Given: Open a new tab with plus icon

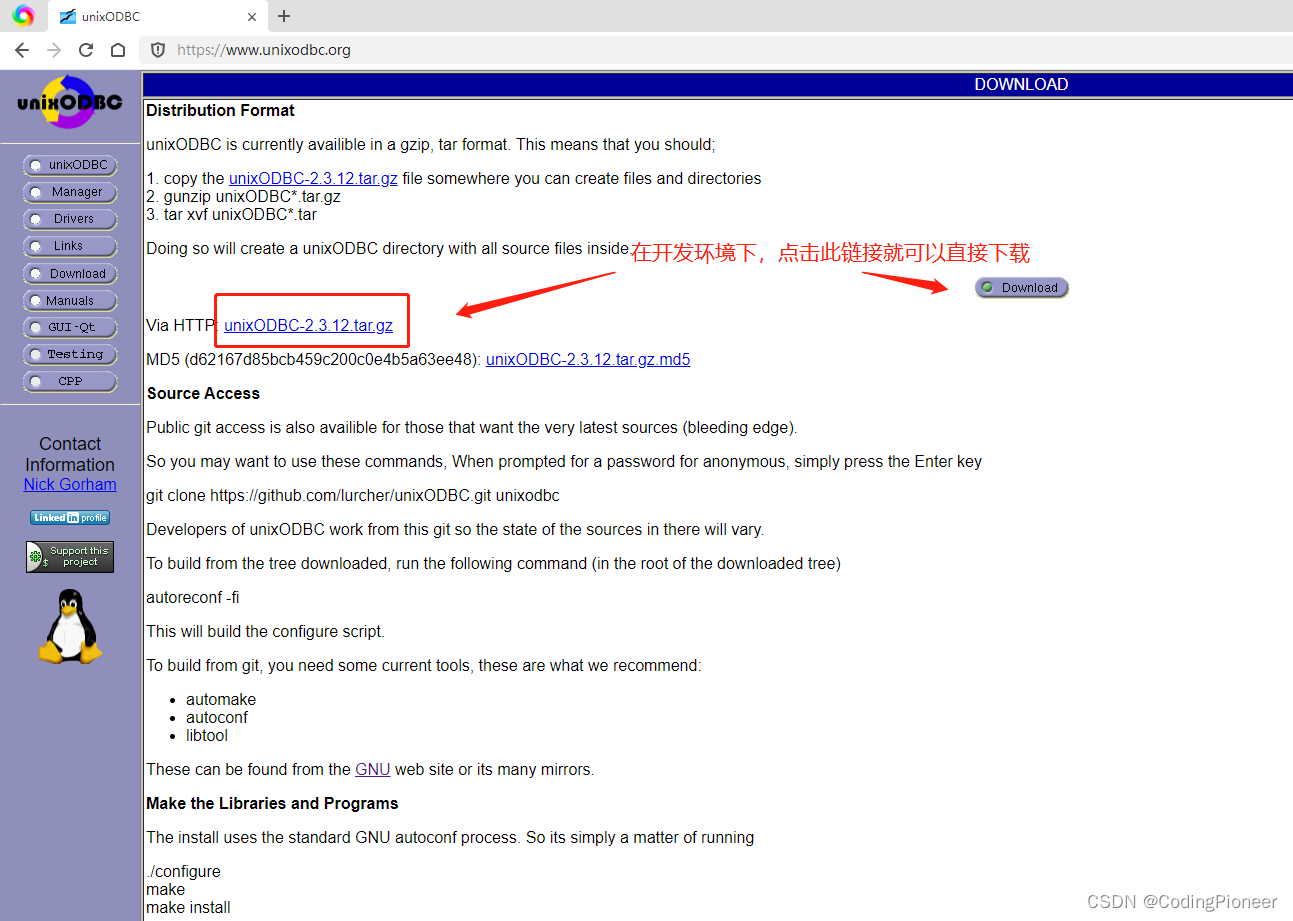Looking at the screenshot, I should [284, 16].
